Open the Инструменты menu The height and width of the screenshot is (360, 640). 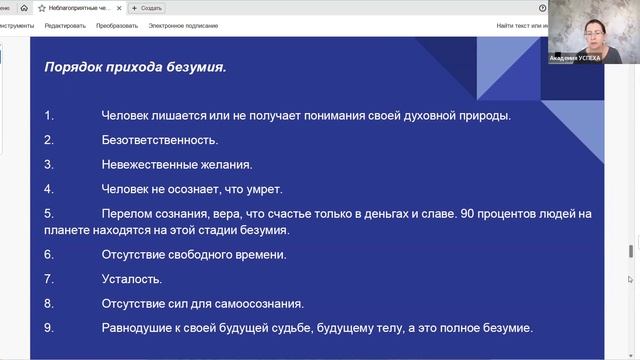(x=17, y=26)
